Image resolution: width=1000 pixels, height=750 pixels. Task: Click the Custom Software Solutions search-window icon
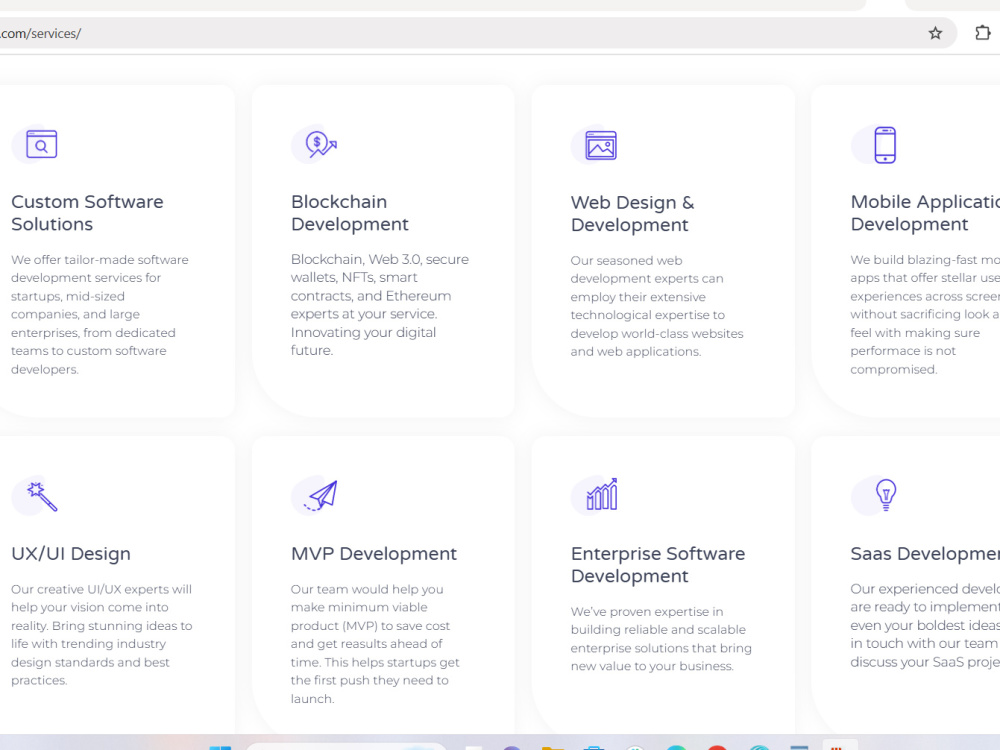(x=41, y=144)
